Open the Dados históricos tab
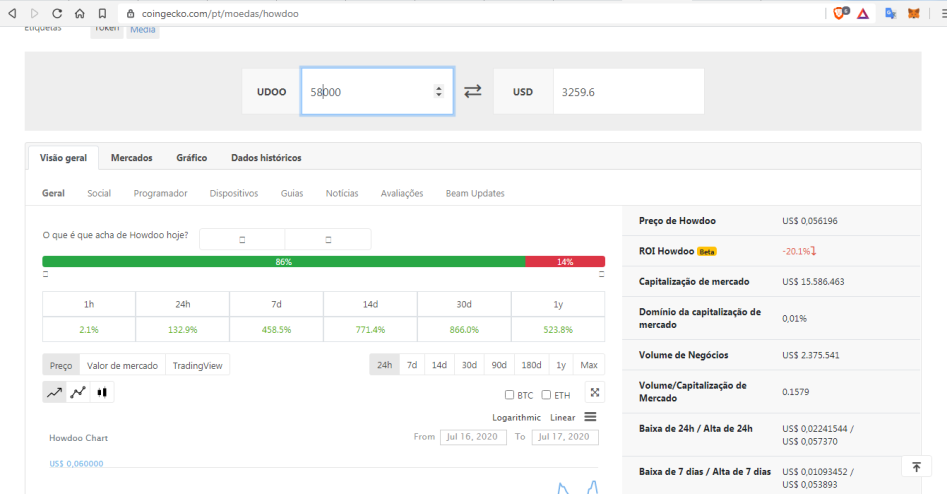The width and height of the screenshot is (947, 494). (x=266, y=158)
